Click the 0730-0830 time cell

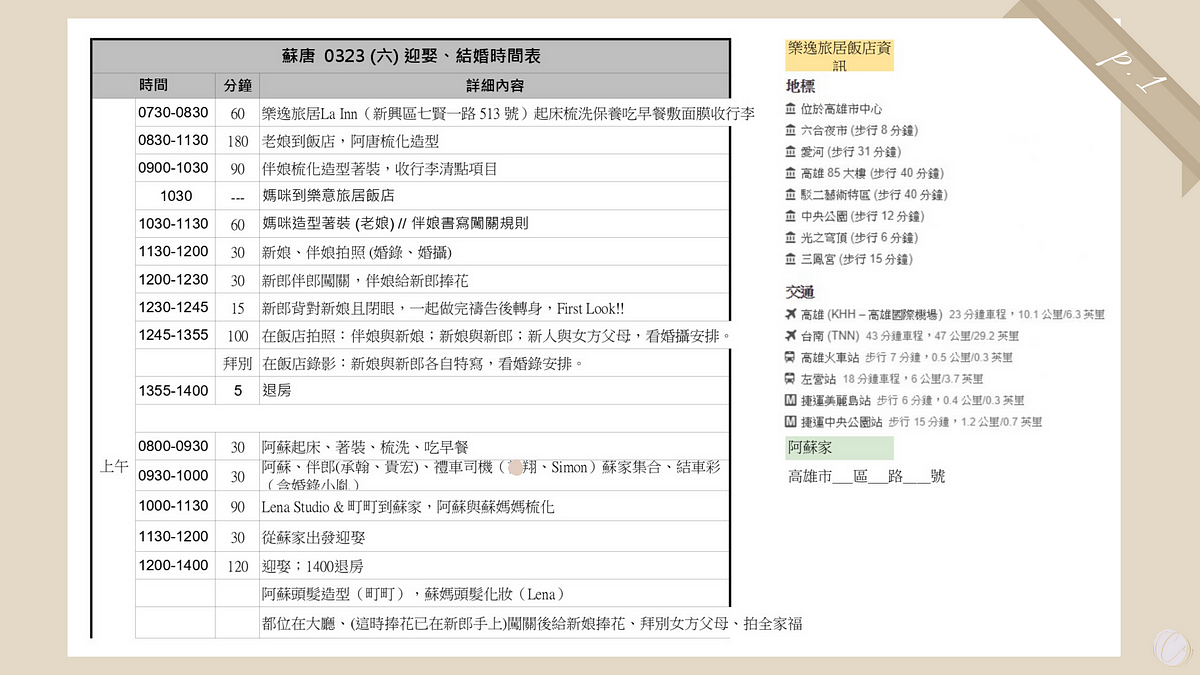click(x=175, y=113)
